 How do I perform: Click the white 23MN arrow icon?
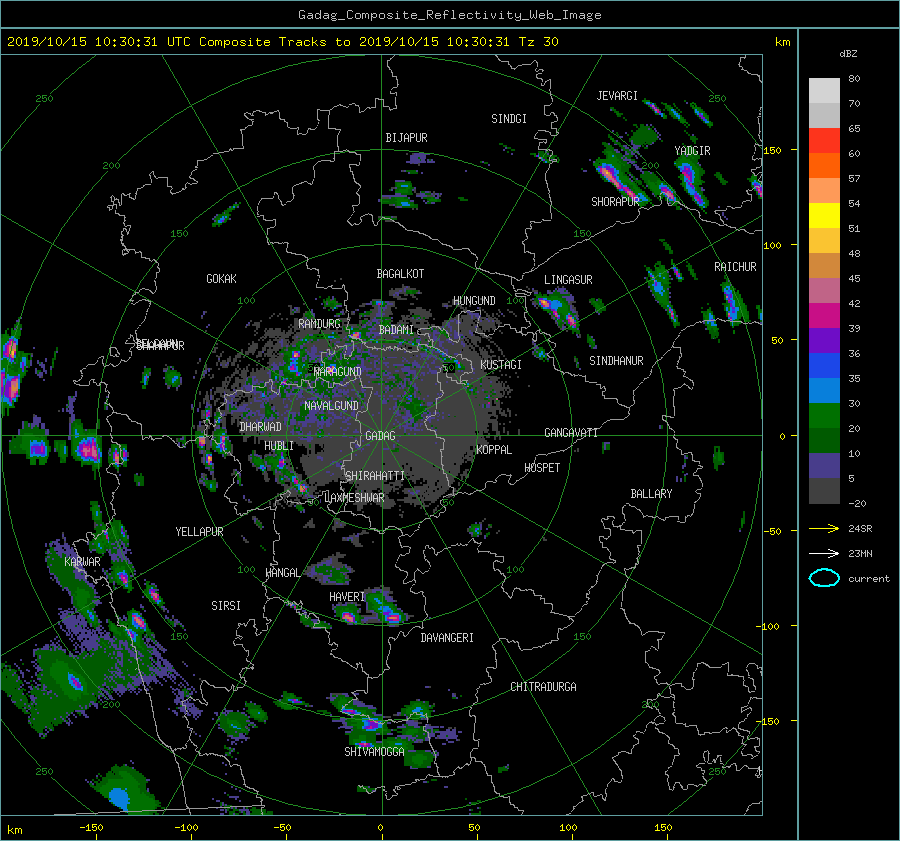click(824, 553)
